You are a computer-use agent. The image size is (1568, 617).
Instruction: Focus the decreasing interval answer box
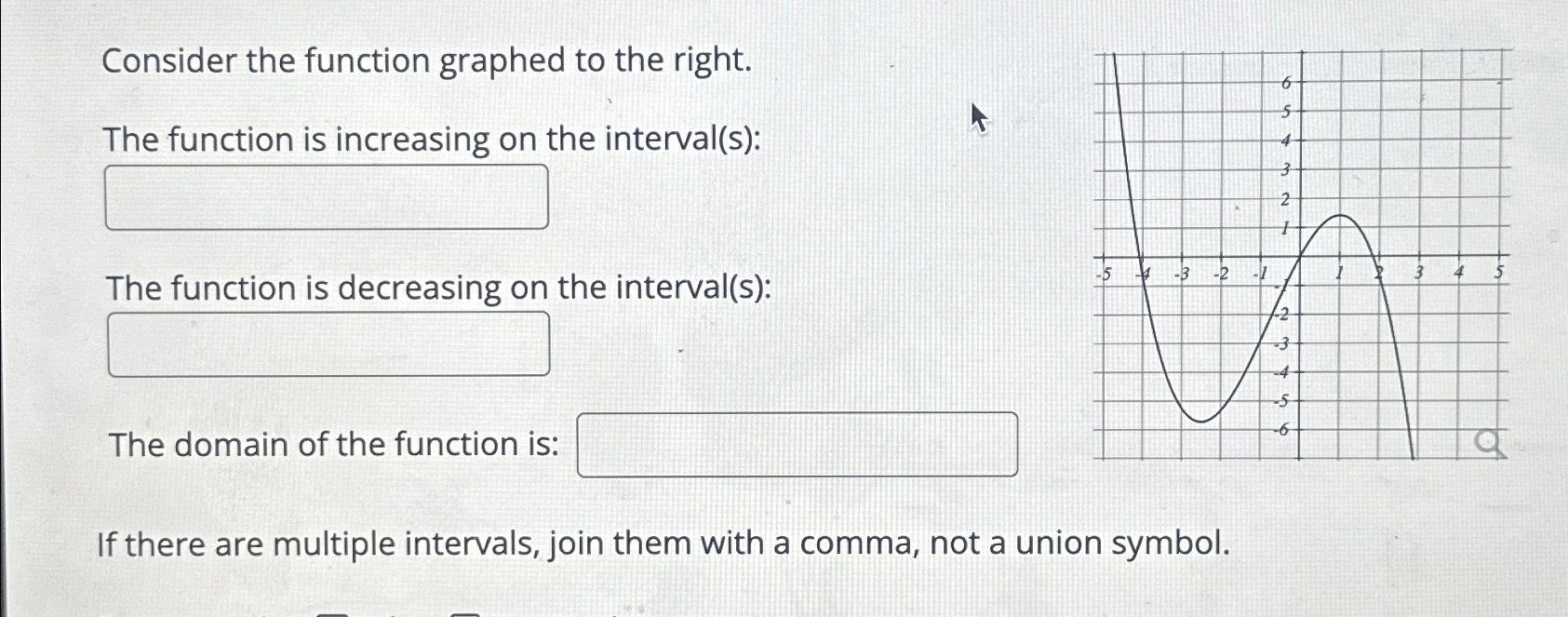tap(328, 344)
